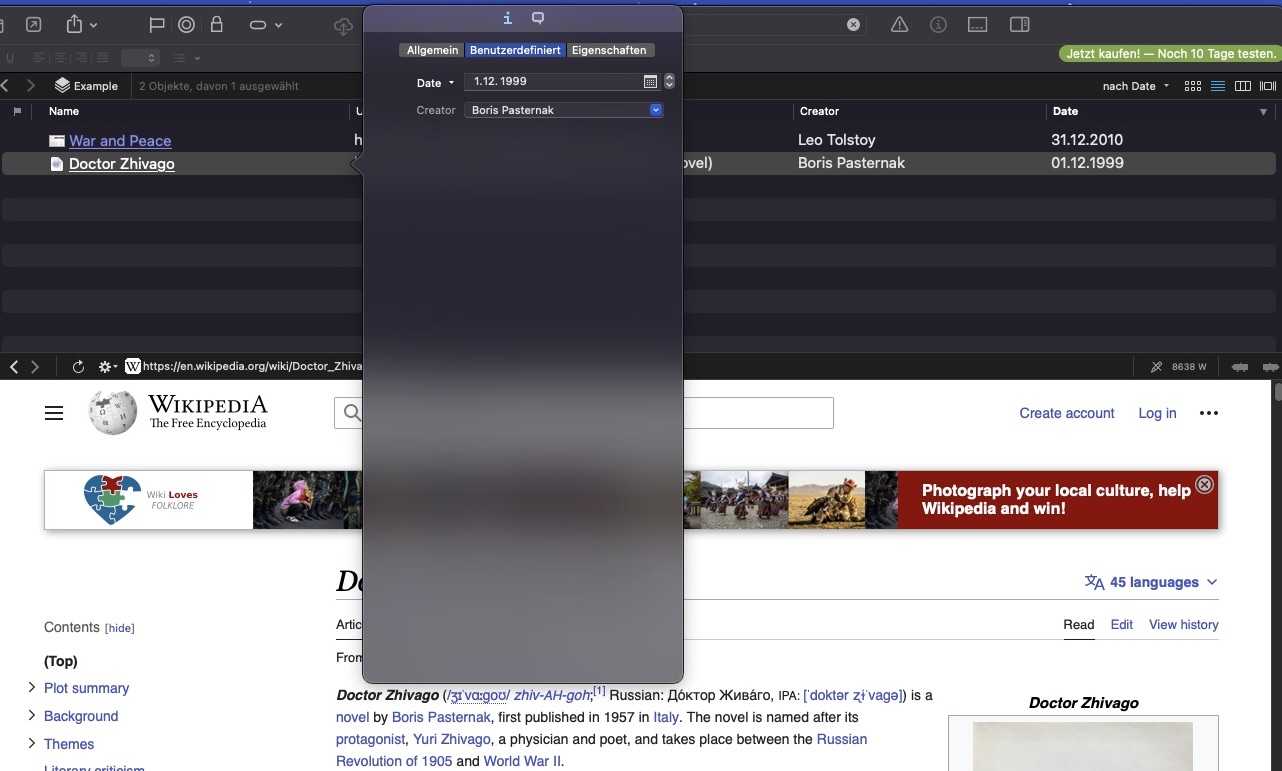Click the date stepper arrows
This screenshot has width=1282, height=771.
point(670,82)
